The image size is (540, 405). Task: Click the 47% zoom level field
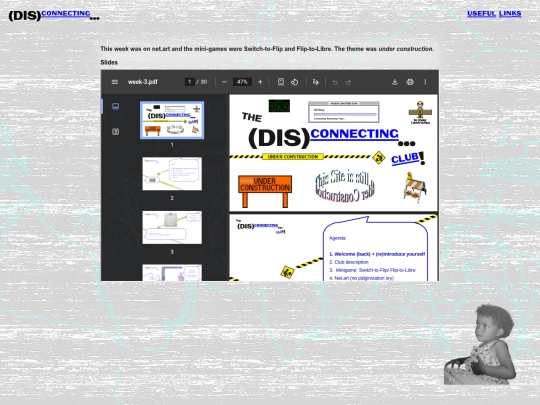tap(242, 82)
